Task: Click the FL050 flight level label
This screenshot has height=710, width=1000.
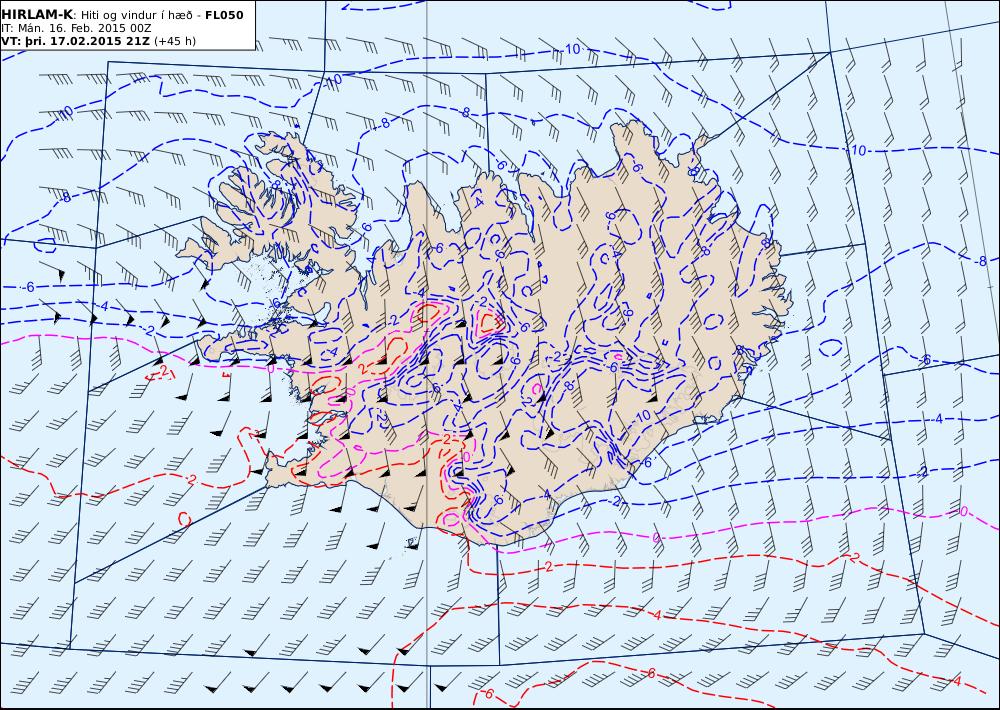Action: pos(224,15)
